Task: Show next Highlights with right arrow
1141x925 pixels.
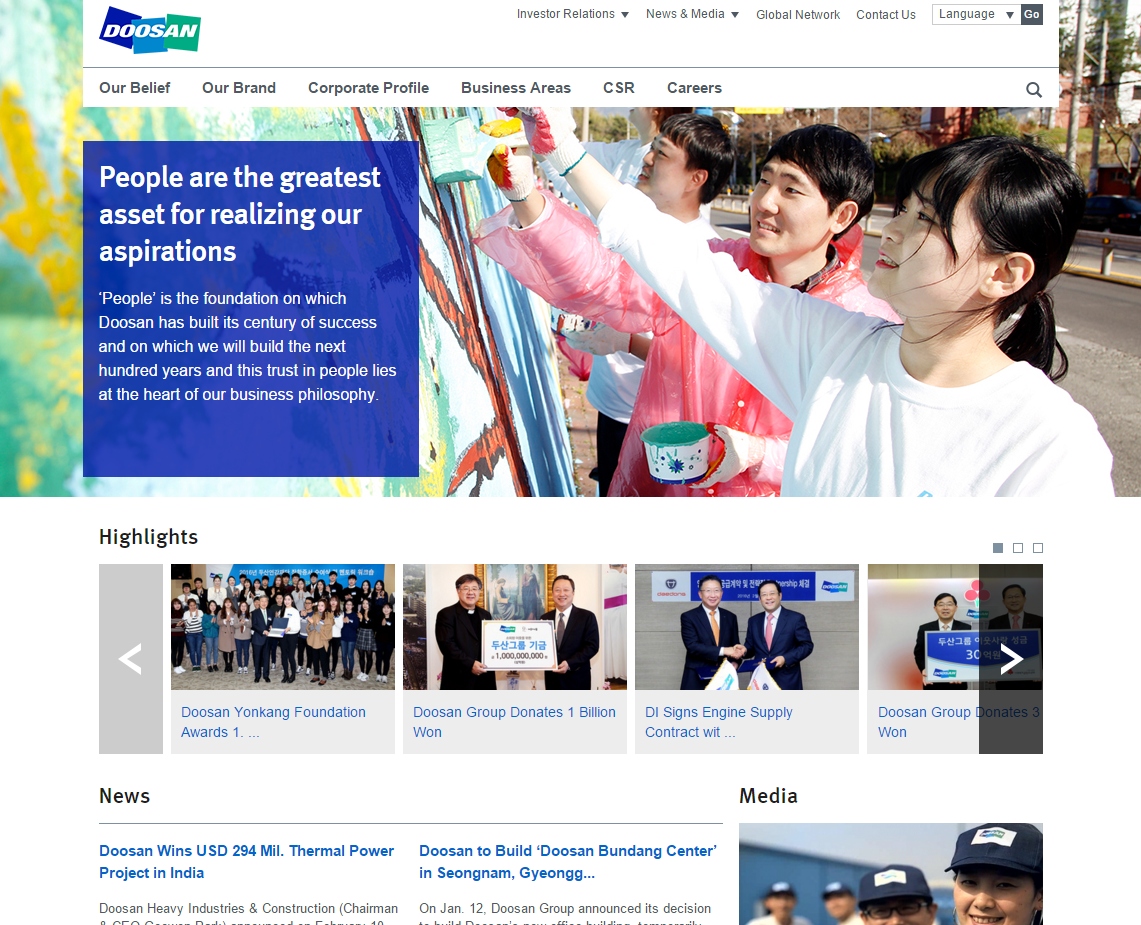Action: pyautogui.click(x=1011, y=659)
